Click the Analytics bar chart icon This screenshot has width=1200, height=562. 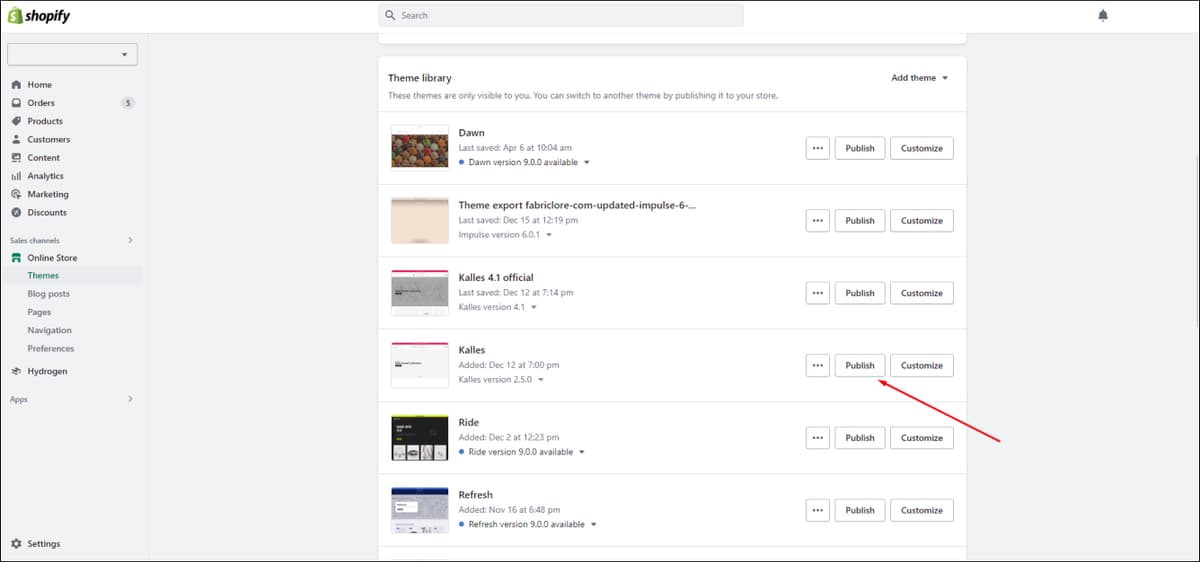16,176
